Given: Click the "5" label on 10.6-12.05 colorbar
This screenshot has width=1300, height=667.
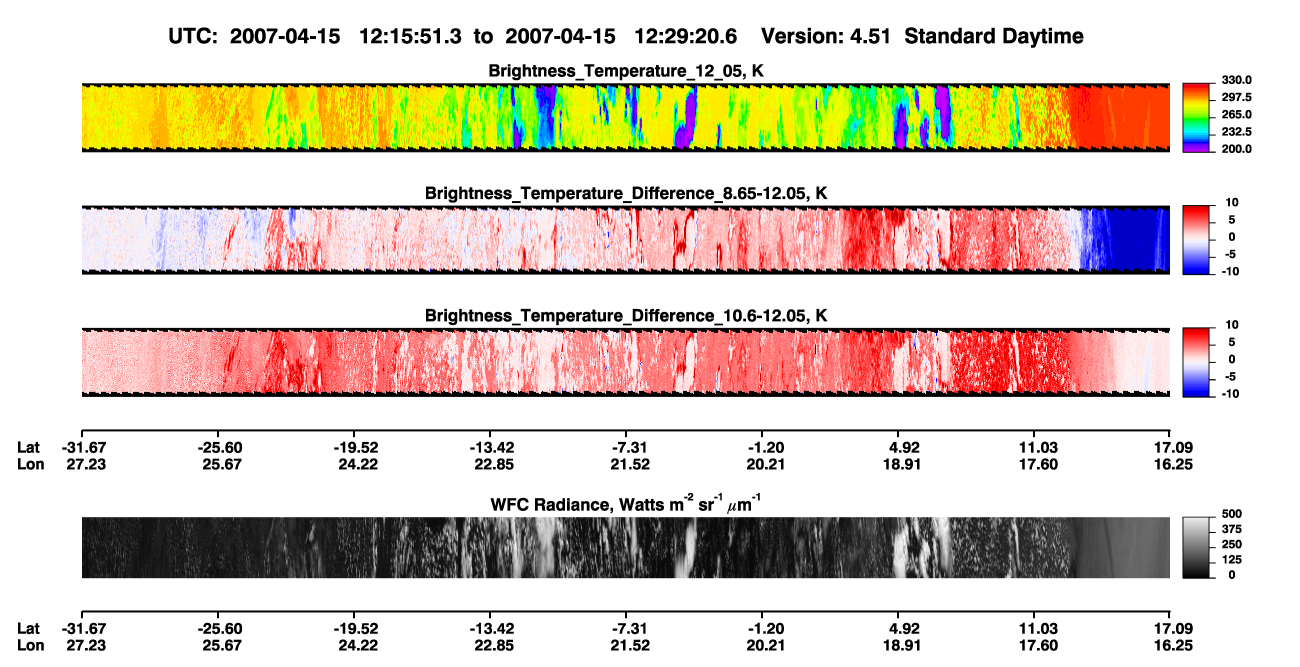Looking at the screenshot, I should [x=1234, y=342].
